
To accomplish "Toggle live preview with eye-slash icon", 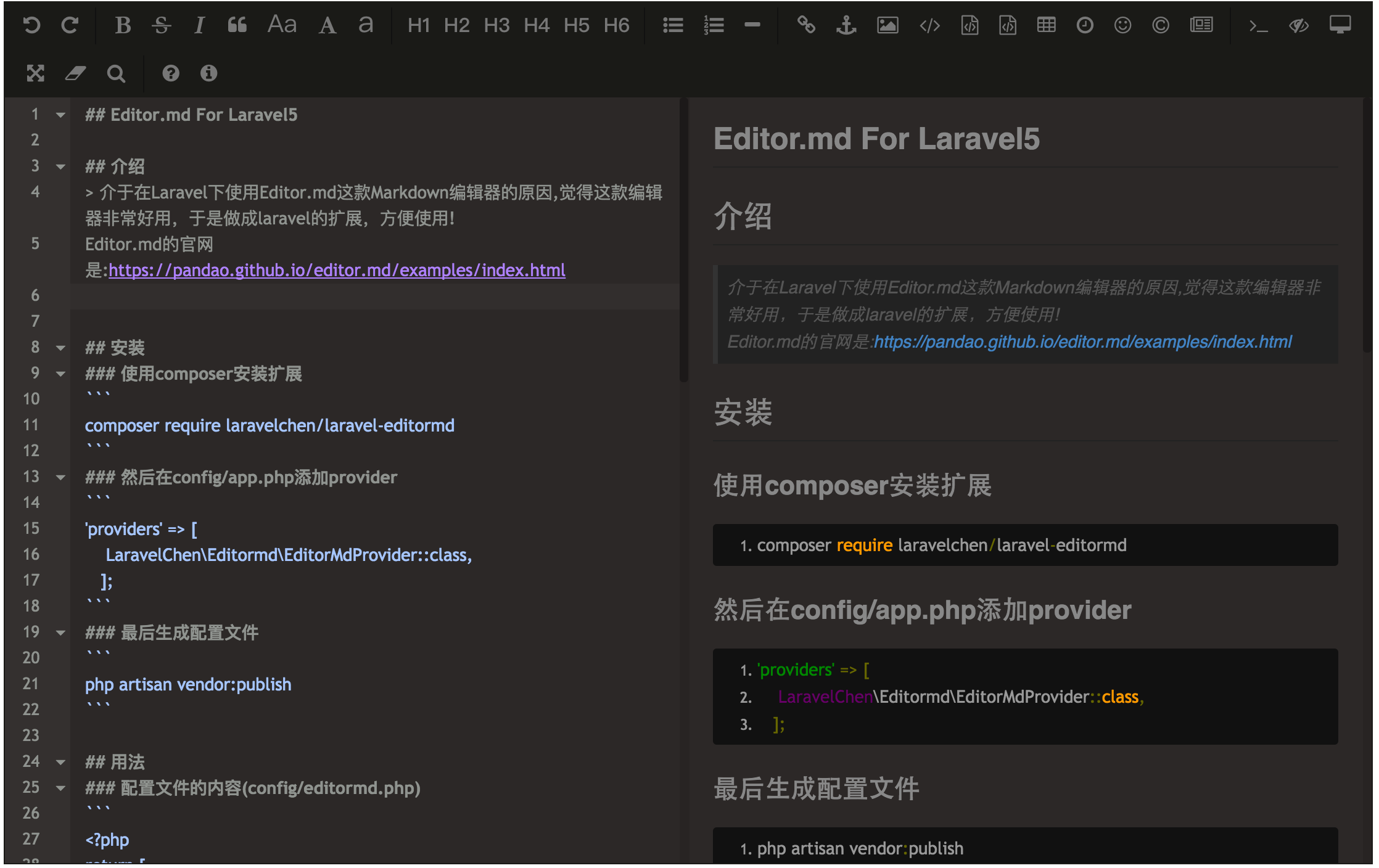I will [1299, 25].
